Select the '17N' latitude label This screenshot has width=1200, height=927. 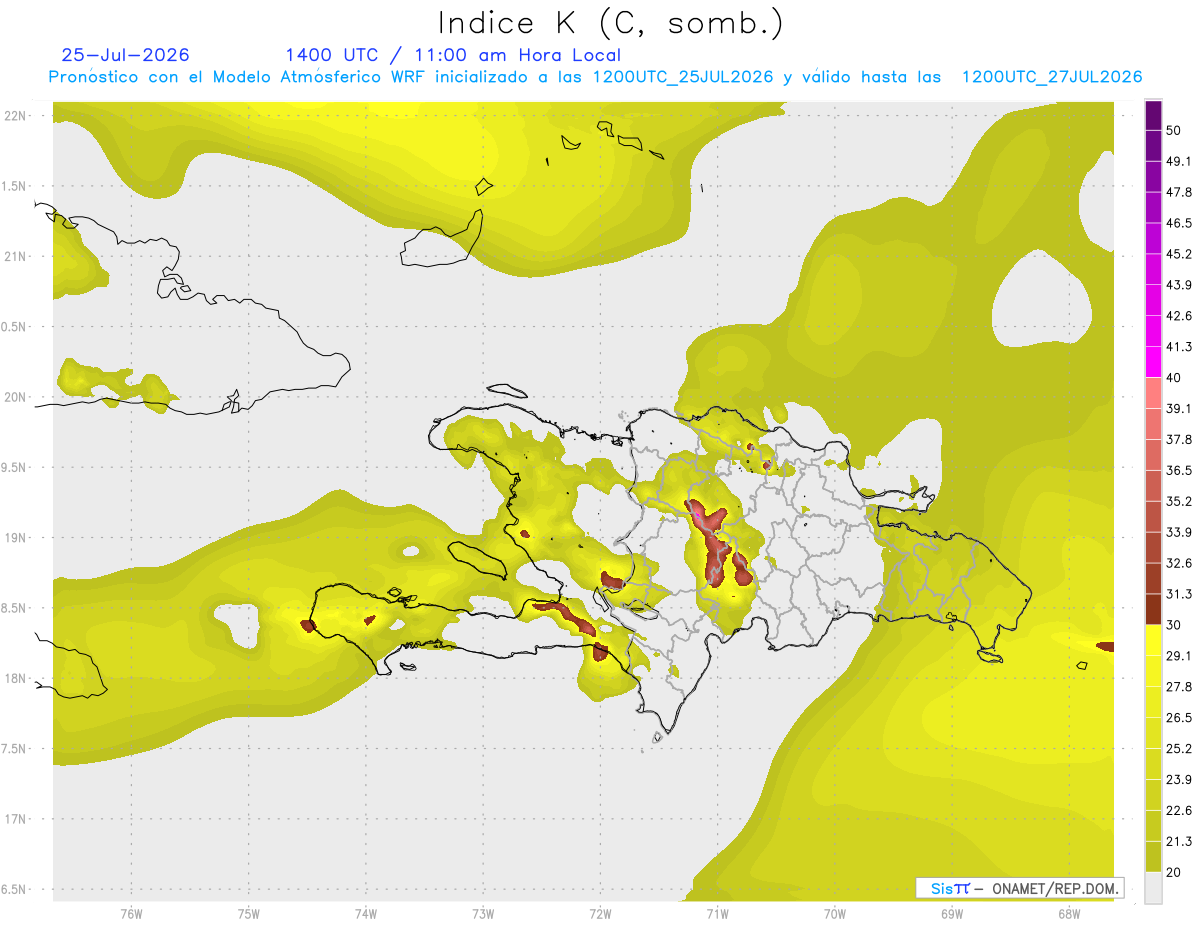pyautogui.click(x=15, y=819)
